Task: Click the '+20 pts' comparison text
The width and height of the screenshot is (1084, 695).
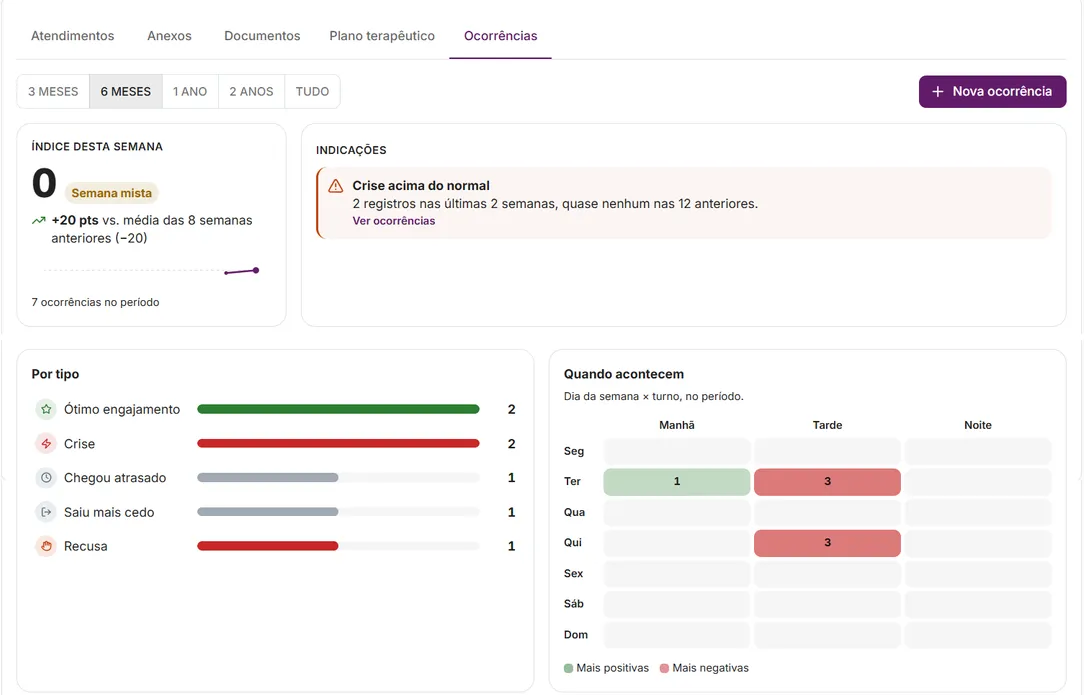Action: click(75, 220)
